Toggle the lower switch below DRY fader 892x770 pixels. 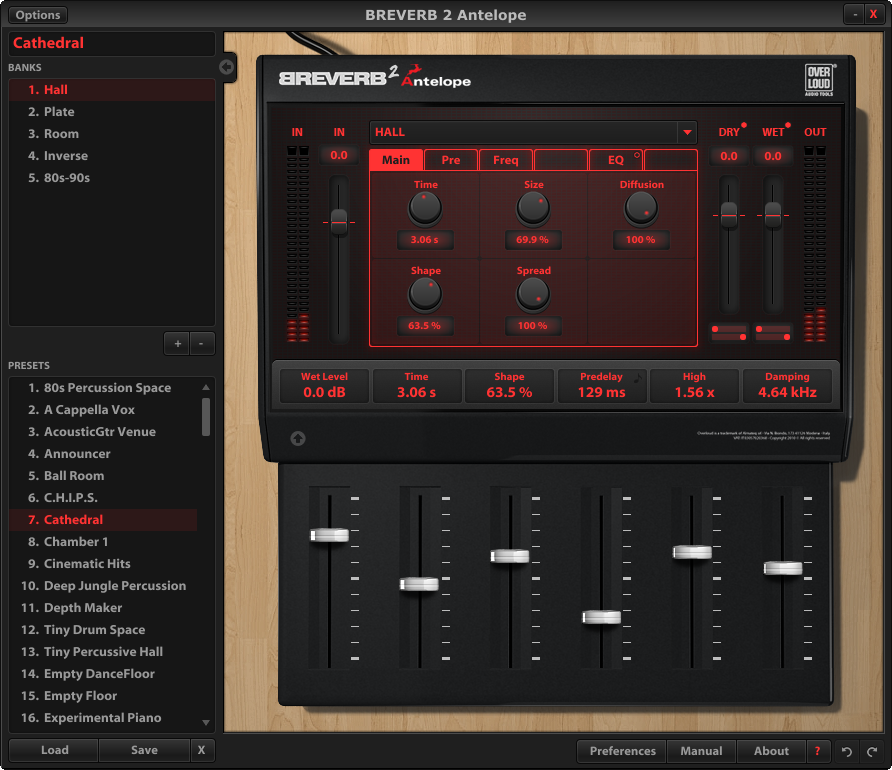[x=729, y=337]
